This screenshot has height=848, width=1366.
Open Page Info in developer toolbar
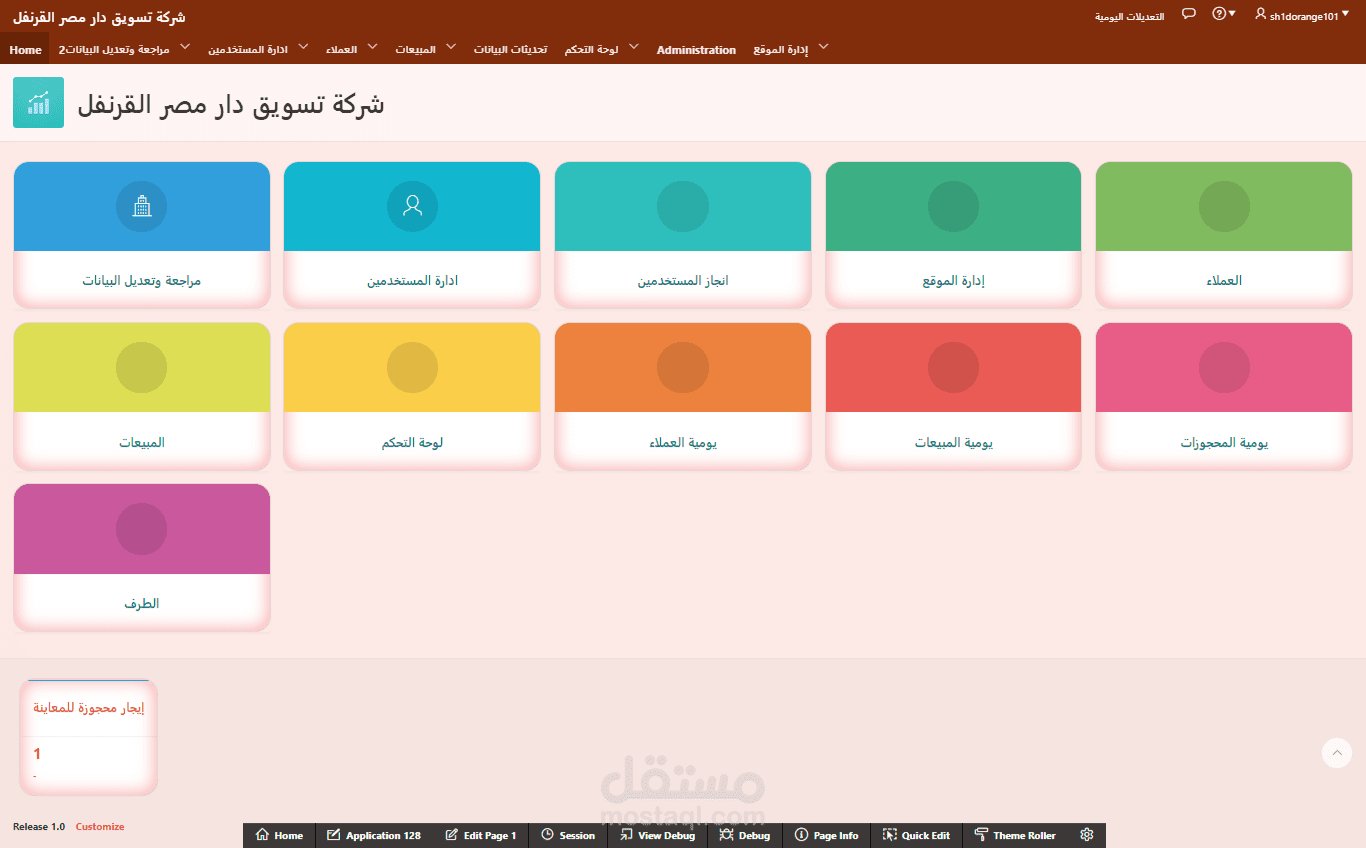click(x=826, y=835)
